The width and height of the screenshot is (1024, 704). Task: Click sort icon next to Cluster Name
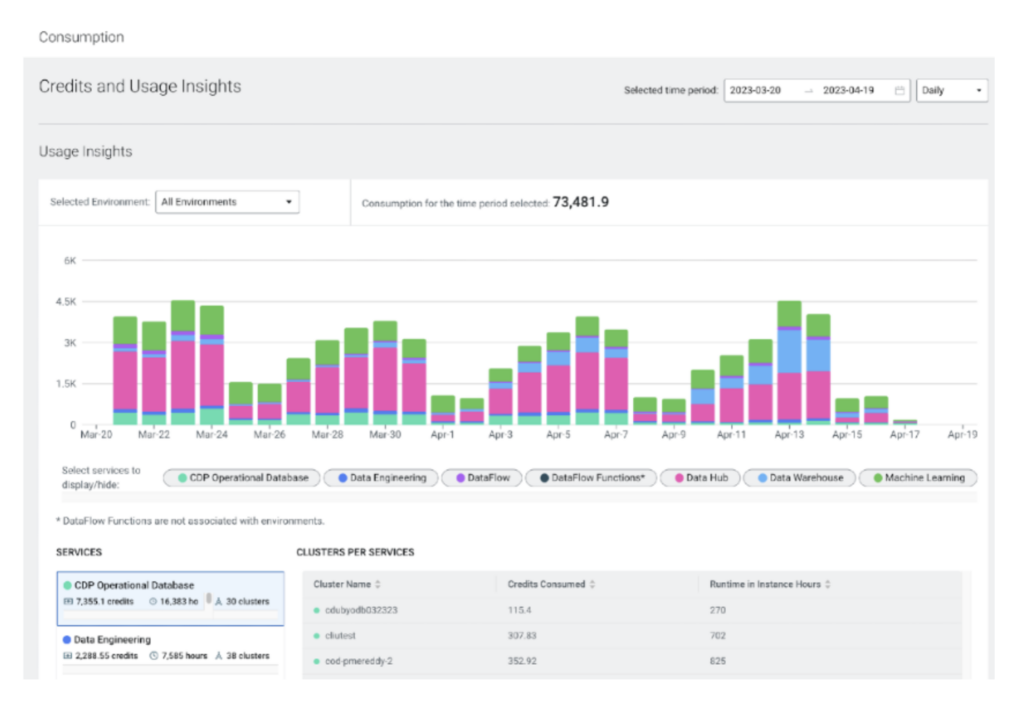377,584
